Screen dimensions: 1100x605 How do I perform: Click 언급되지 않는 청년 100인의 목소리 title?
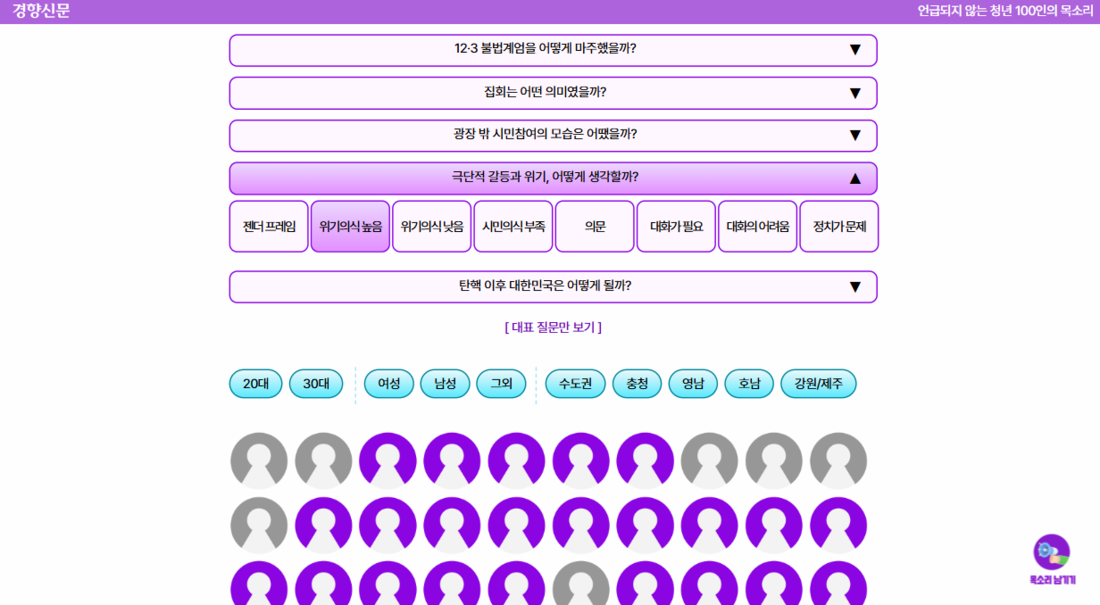(1005, 11)
